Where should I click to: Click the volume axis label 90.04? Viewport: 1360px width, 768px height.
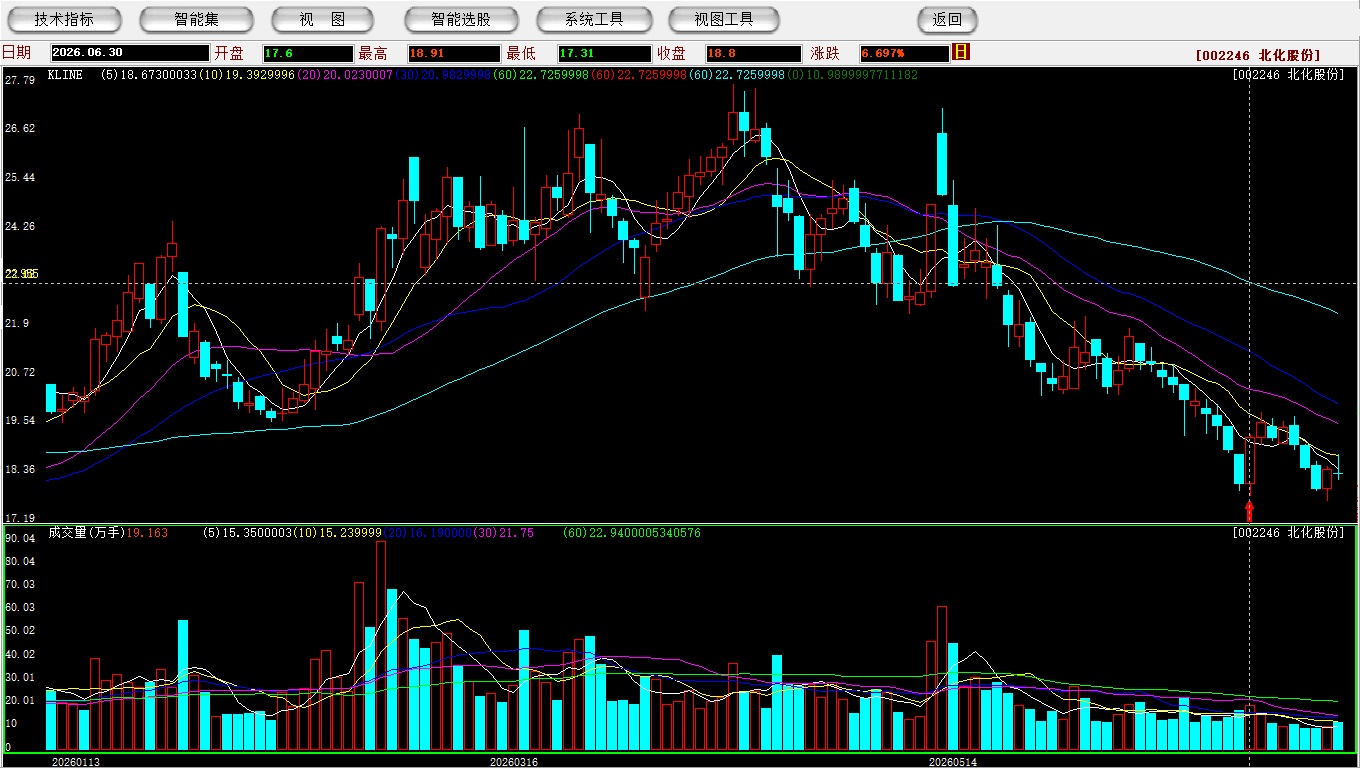coord(20,538)
